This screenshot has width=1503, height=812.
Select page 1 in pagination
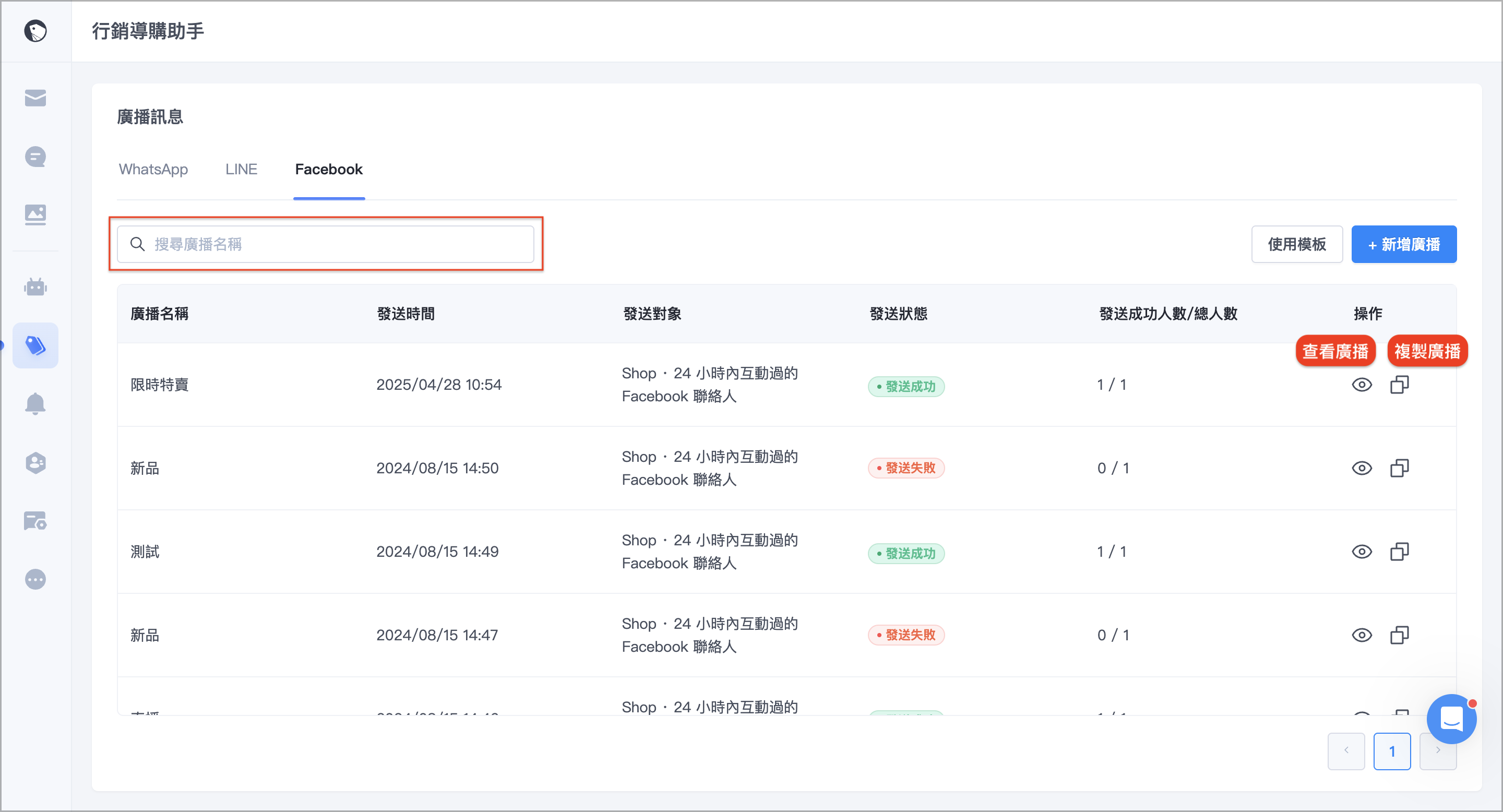1391,751
